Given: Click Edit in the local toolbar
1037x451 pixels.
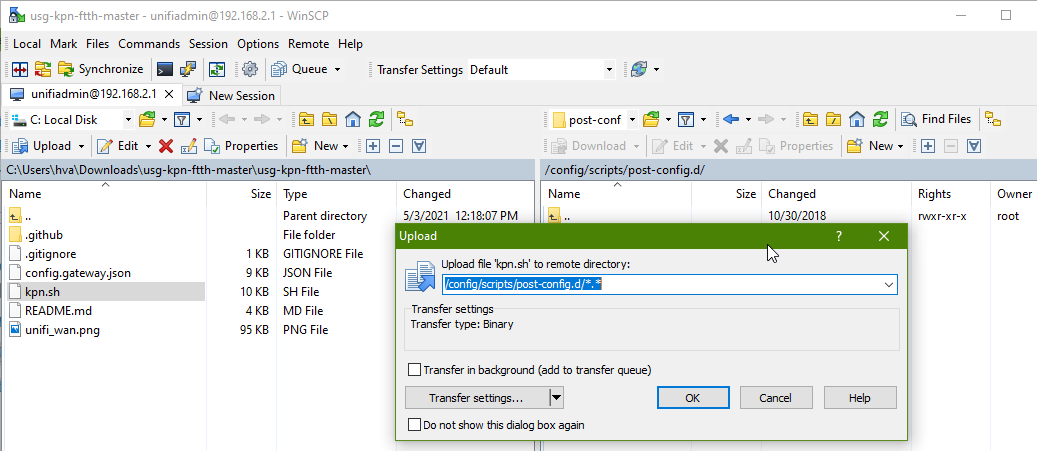Looking at the screenshot, I should pos(118,145).
